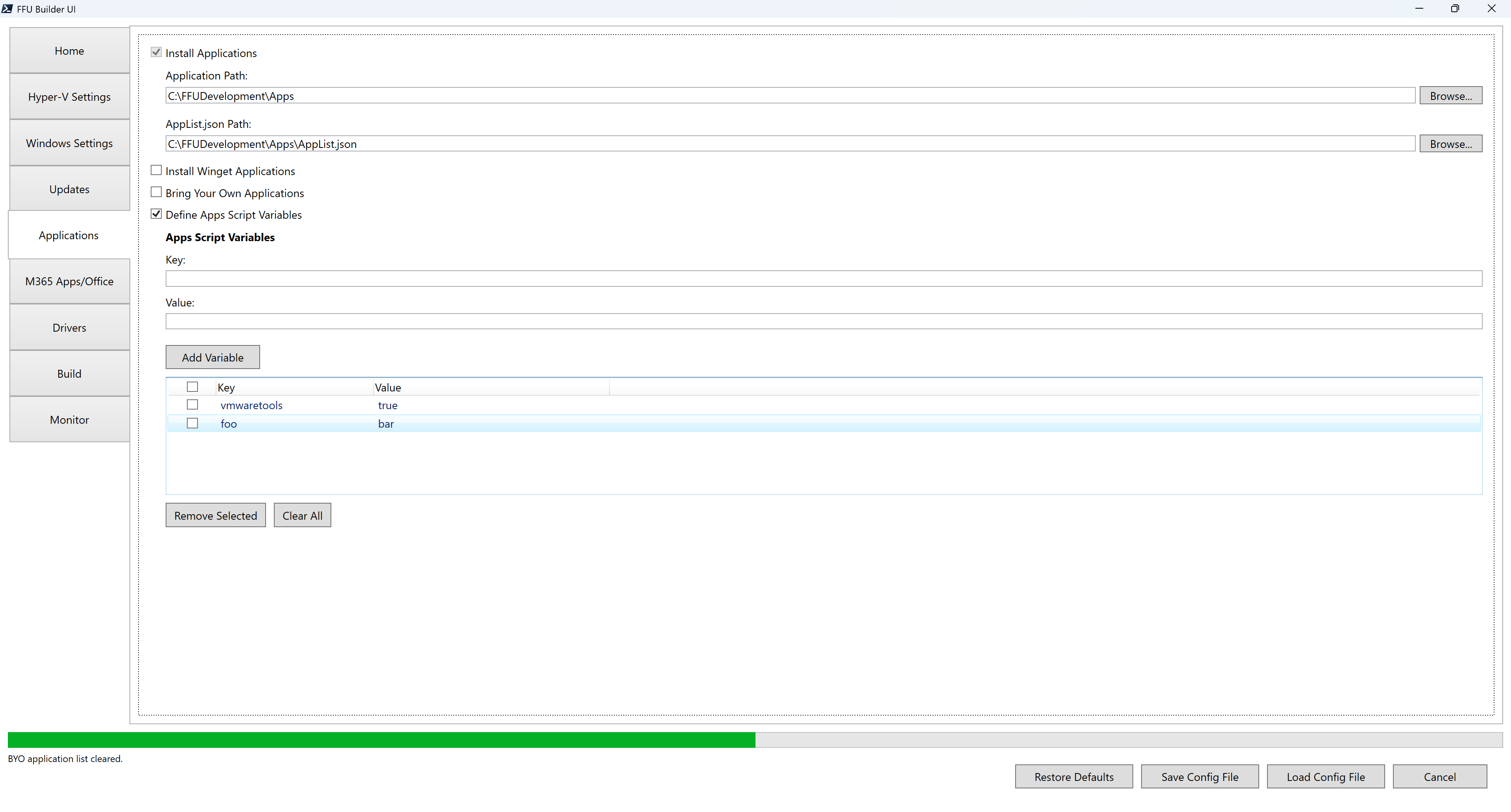1511x812 pixels.
Task: Click the FFU Builder app icon in title bar
Action: [7, 9]
